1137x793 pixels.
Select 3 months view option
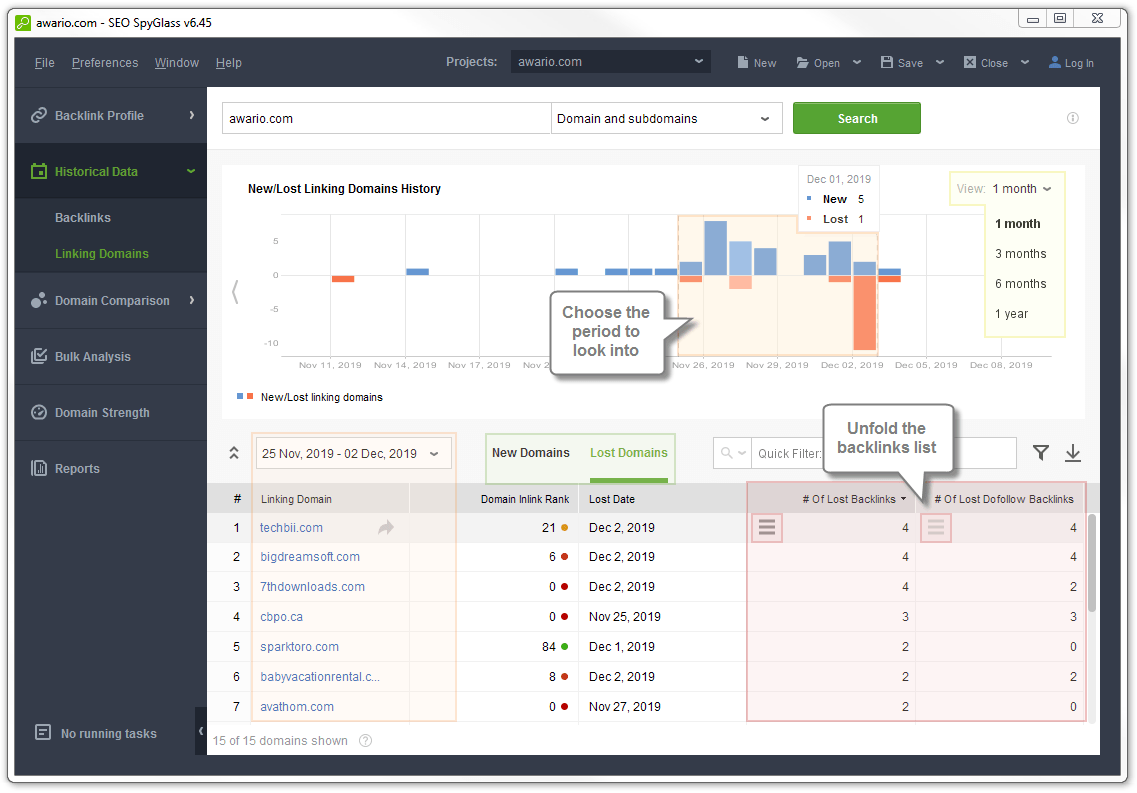point(1020,254)
